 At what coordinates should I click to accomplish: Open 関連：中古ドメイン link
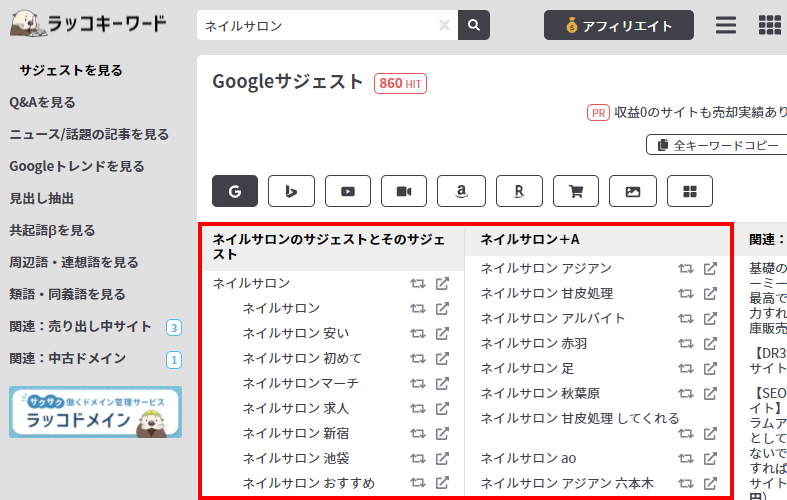point(67,358)
